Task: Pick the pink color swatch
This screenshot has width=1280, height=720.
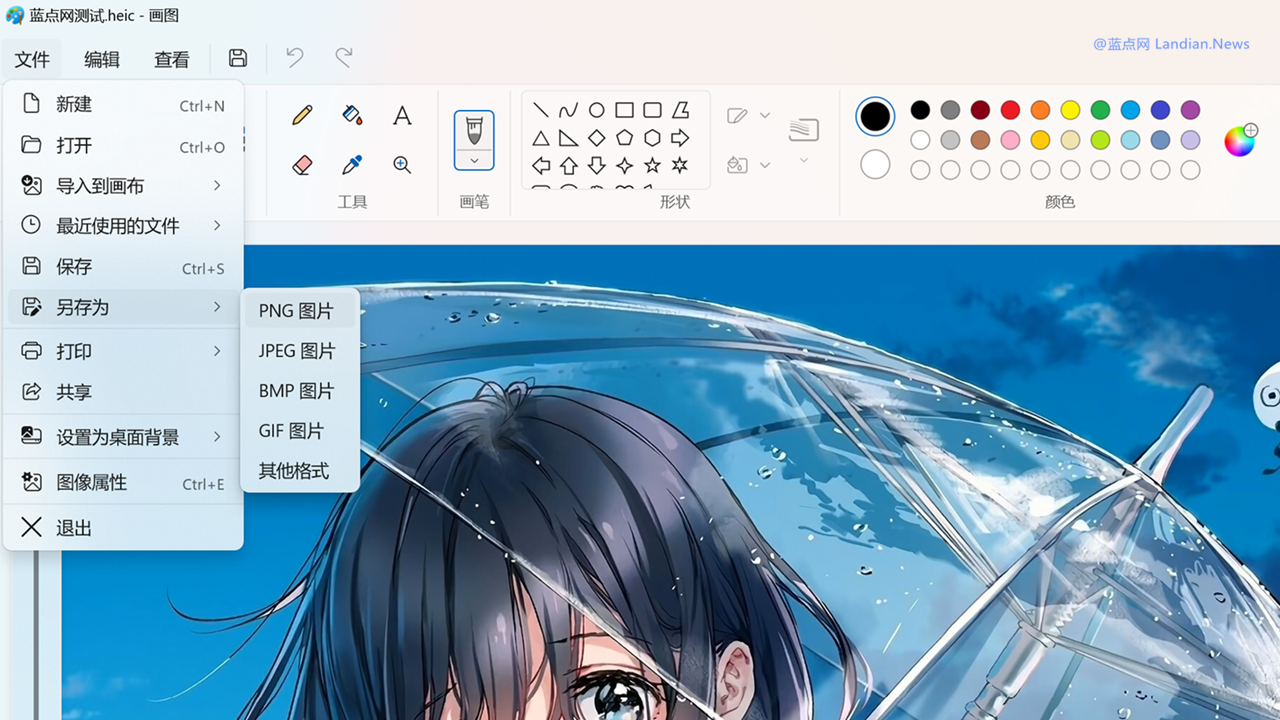Action: (x=1010, y=140)
